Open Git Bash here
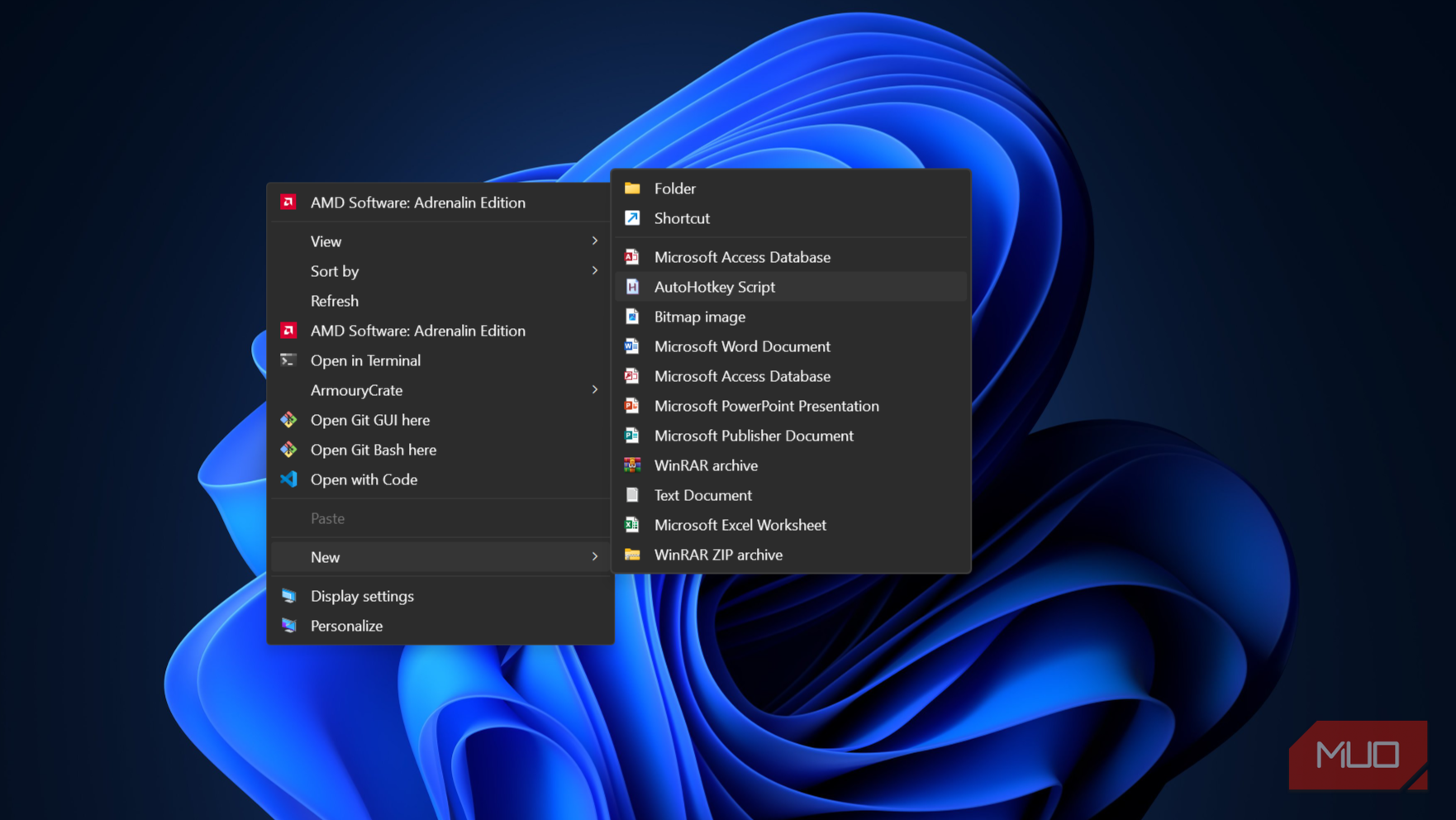Viewport: 1456px width, 820px height. 373,450
